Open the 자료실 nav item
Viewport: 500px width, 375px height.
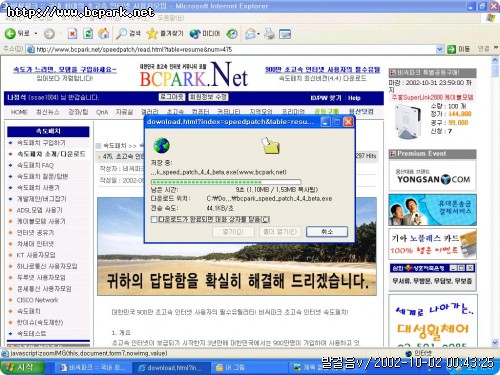(x=124, y=112)
